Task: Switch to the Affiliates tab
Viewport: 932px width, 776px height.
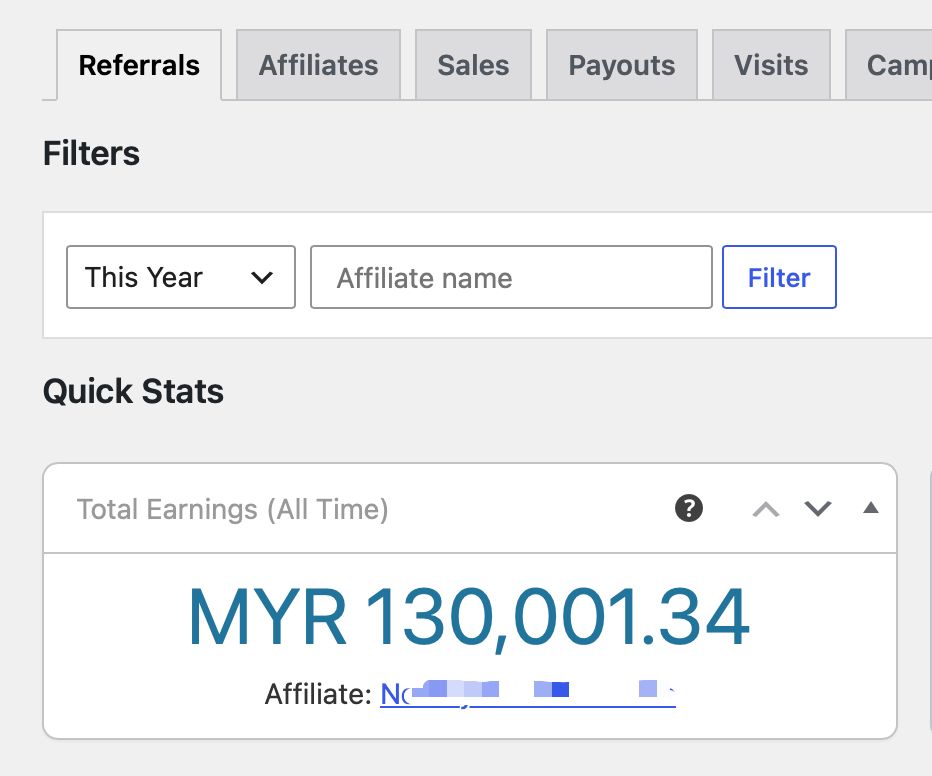Action: [x=319, y=65]
